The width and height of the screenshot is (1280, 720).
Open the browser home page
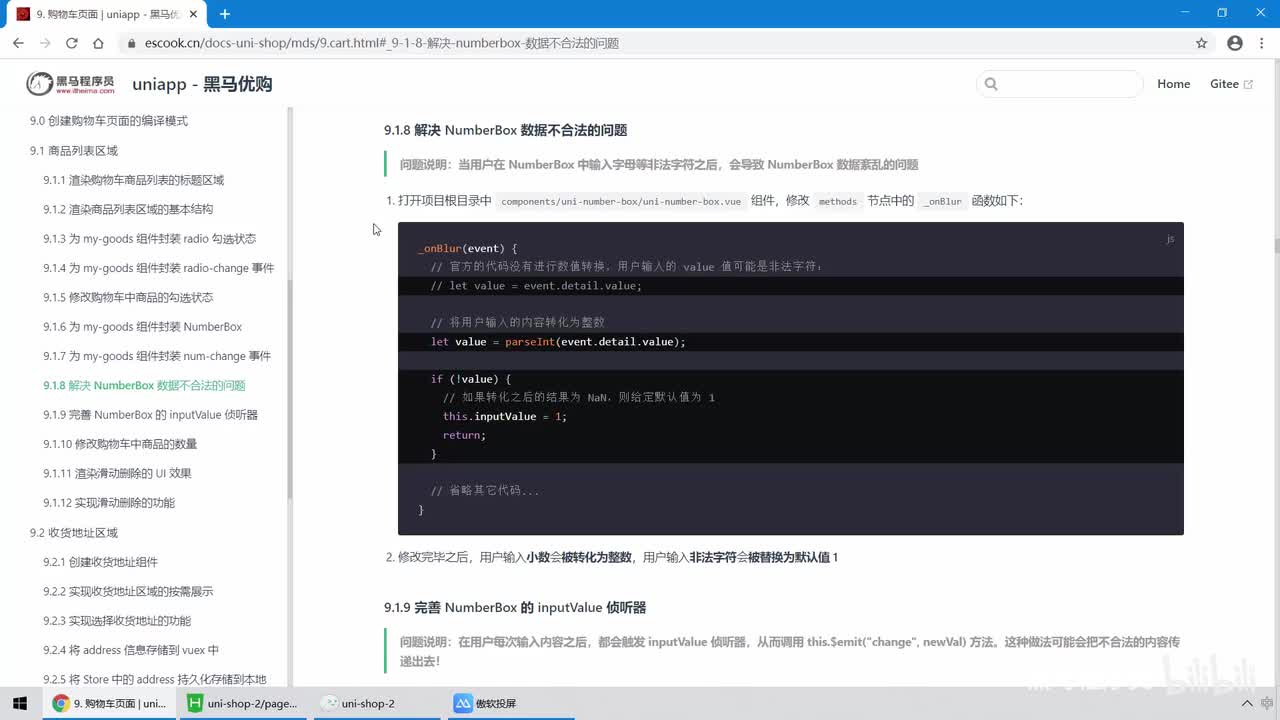point(98,43)
